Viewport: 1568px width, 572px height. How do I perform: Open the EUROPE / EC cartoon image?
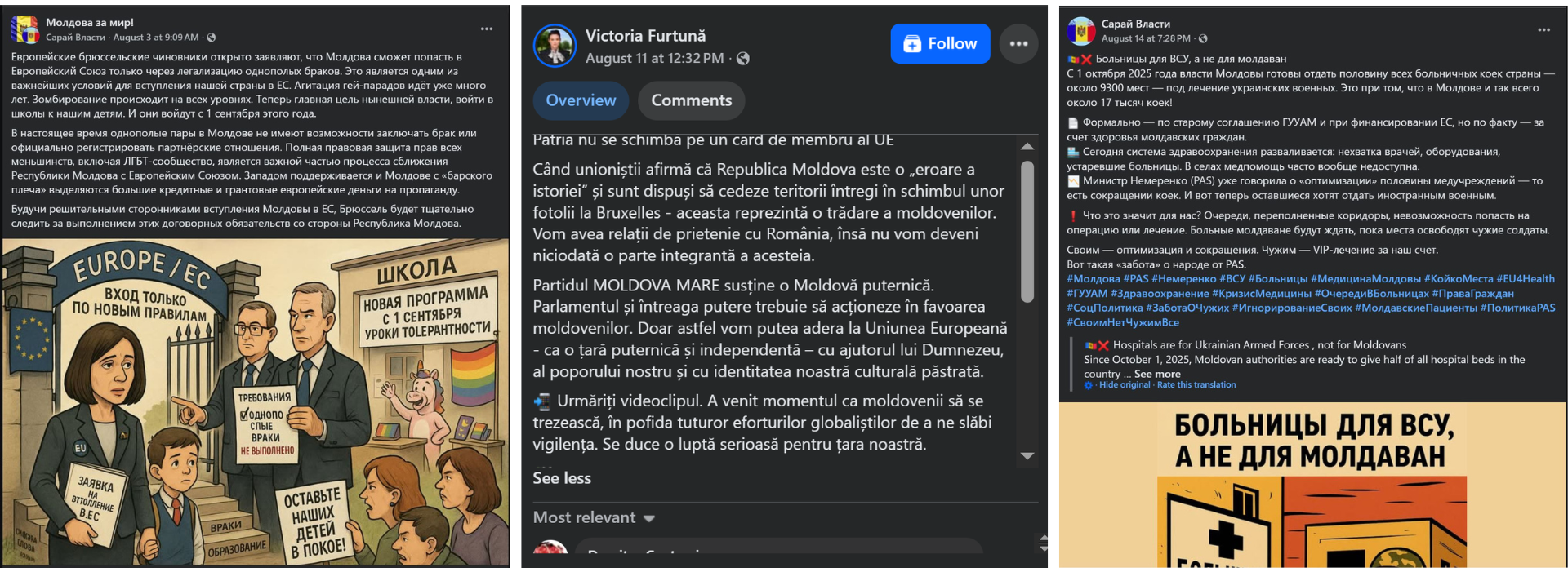[x=256, y=402]
